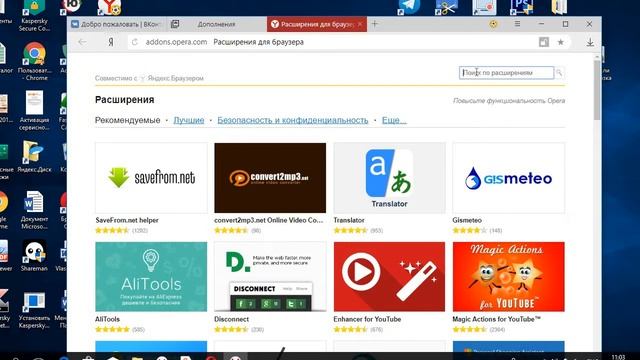
Task: Open the Snipping Tool scissors desktop icon
Action: click(447, 7)
